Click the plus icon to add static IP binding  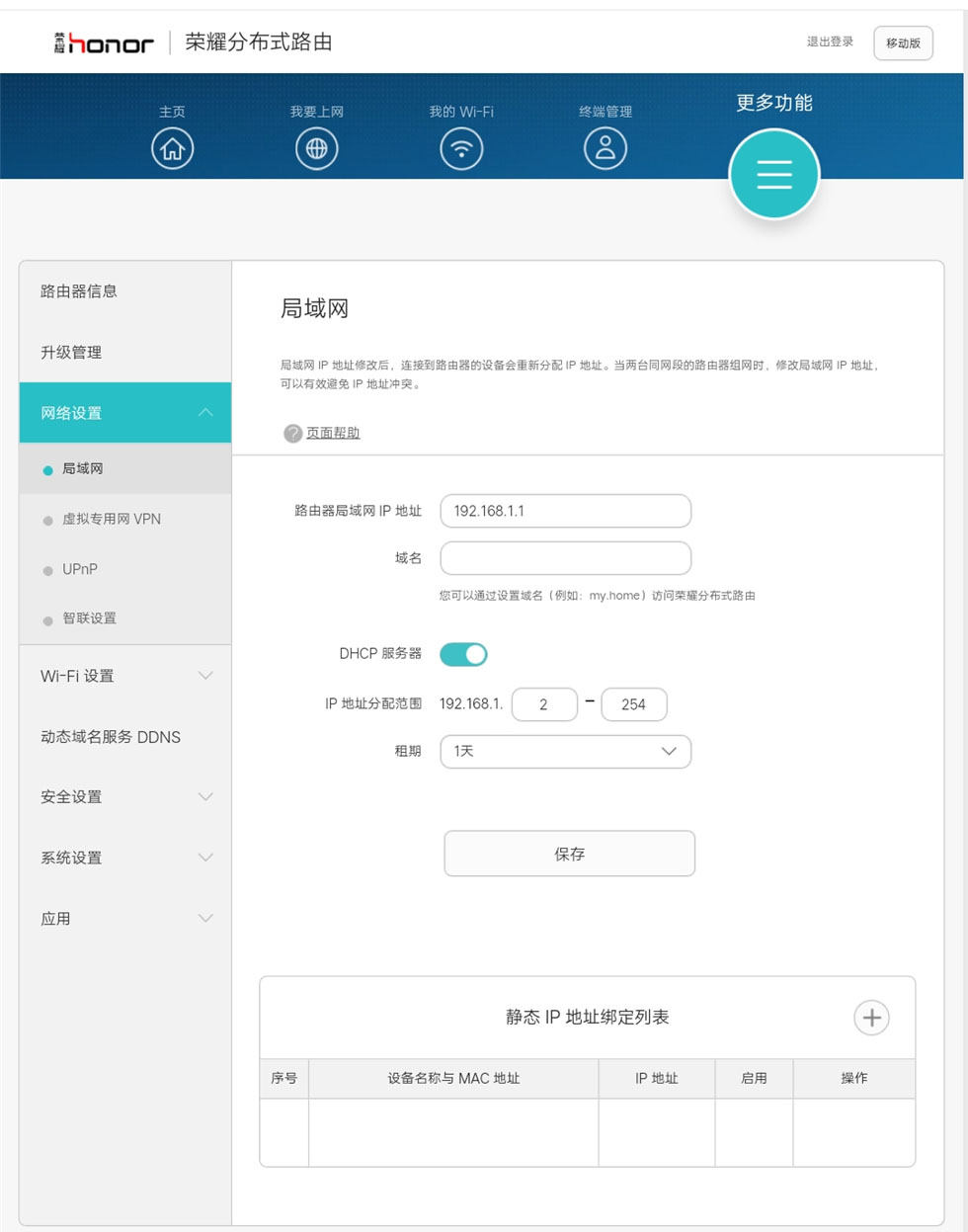coord(871,1018)
